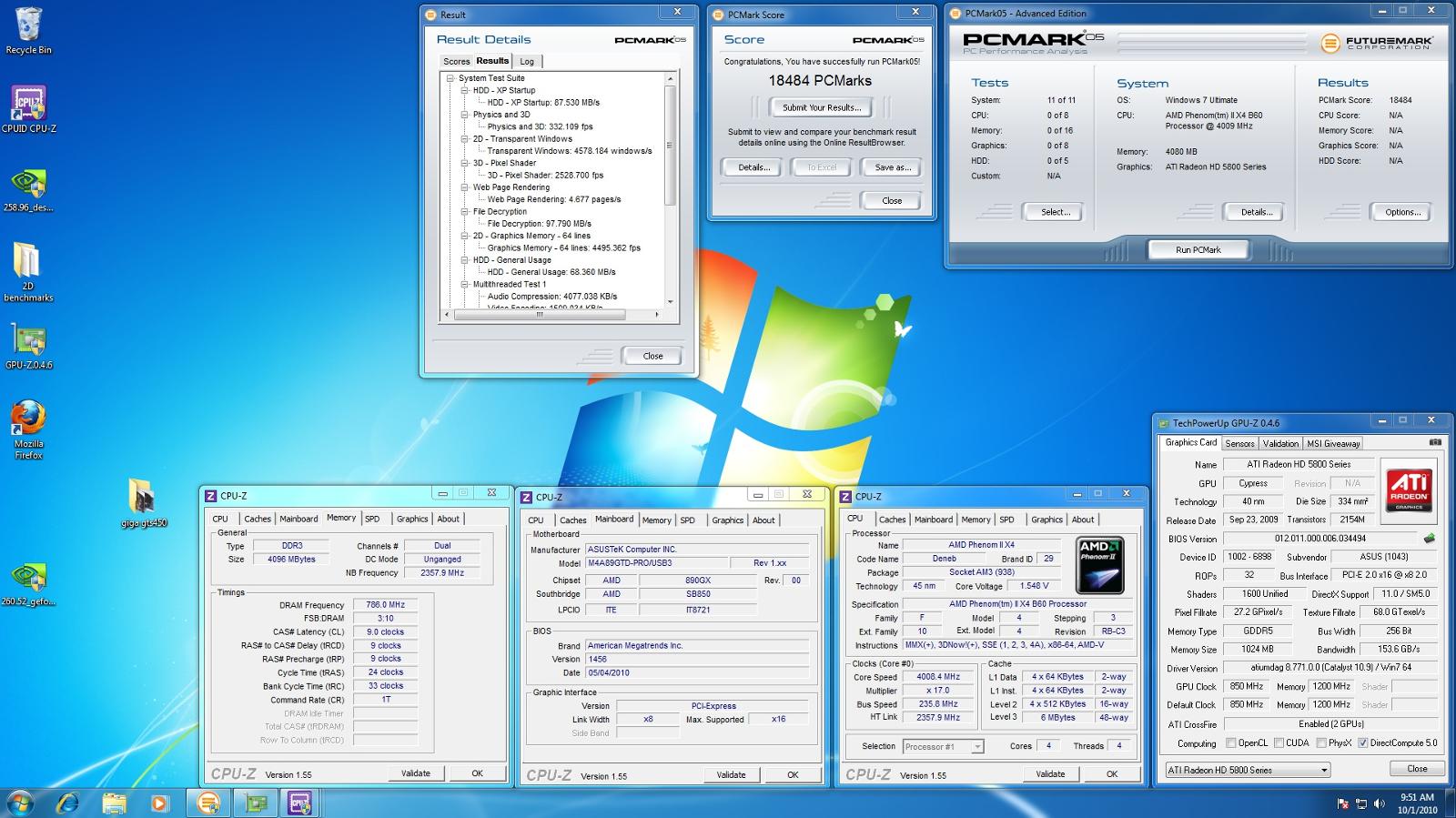Switch to PCMark05 taskbar button
The height and width of the screenshot is (818, 1456).
[208, 803]
